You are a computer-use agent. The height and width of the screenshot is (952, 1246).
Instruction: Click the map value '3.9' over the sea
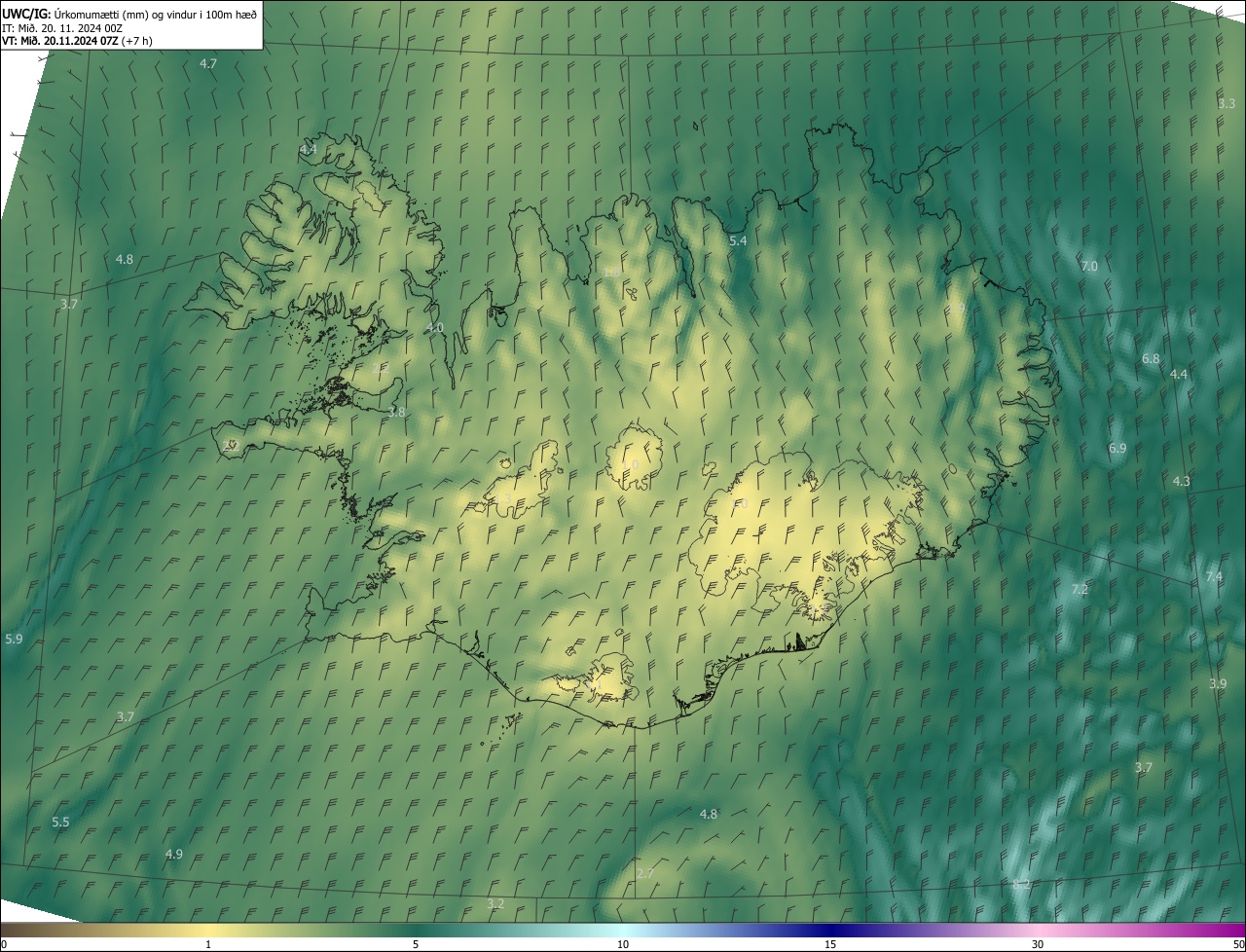(1218, 683)
